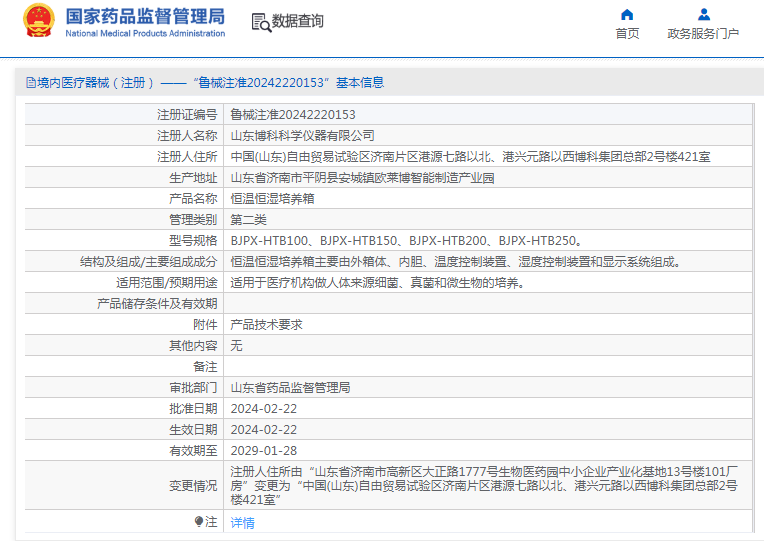Open the 数据查询 search icon
Screen dimensions: 764x541
[x=261, y=22]
